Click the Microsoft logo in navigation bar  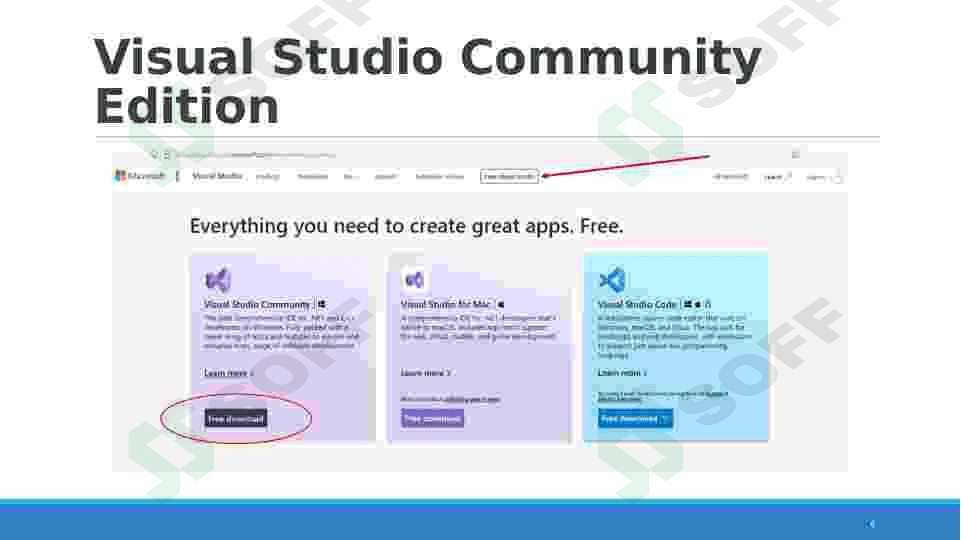pyautogui.click(x=140, y=176)
